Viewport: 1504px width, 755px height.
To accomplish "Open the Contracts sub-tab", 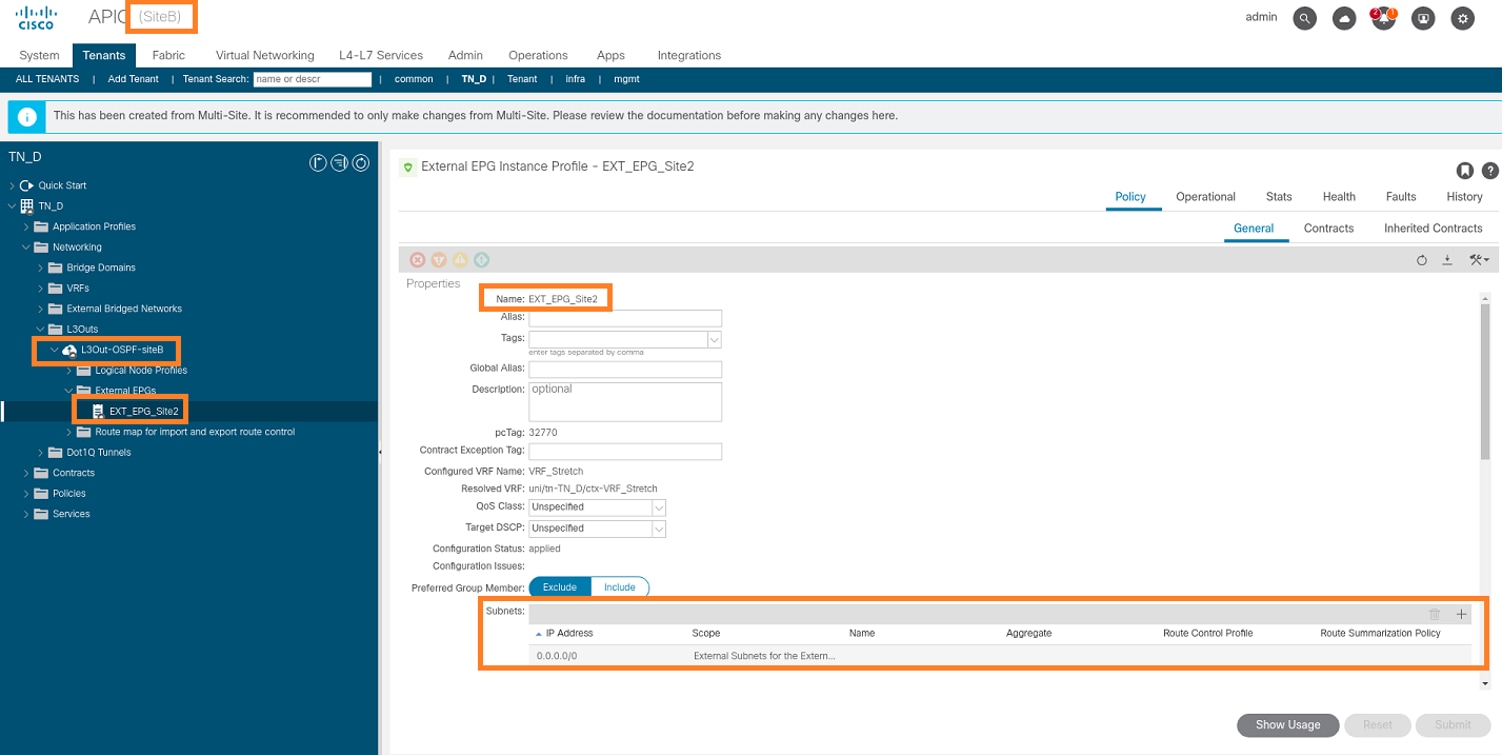I will click(1330, 229).
